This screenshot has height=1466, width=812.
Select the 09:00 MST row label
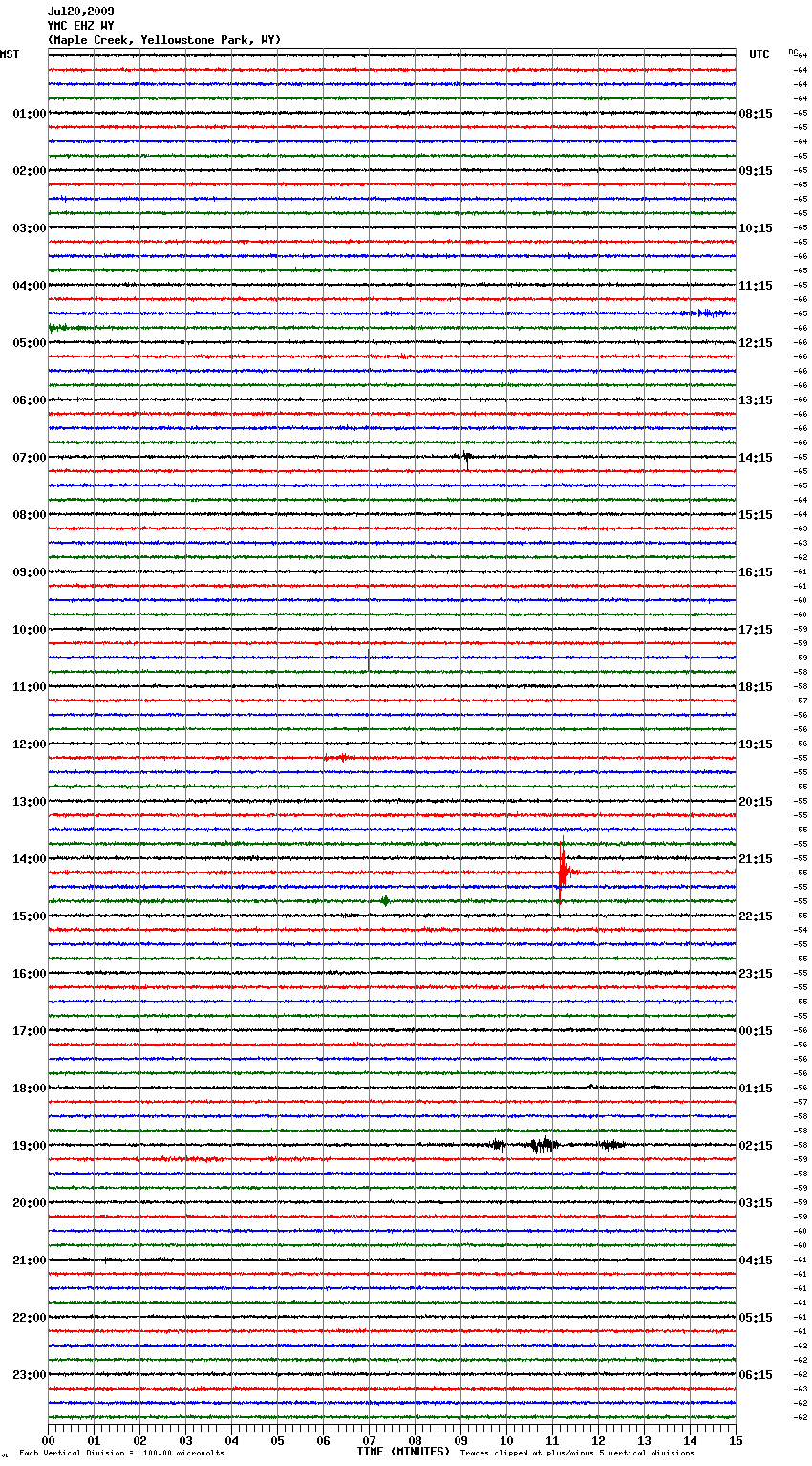click(x=30, y=572)
